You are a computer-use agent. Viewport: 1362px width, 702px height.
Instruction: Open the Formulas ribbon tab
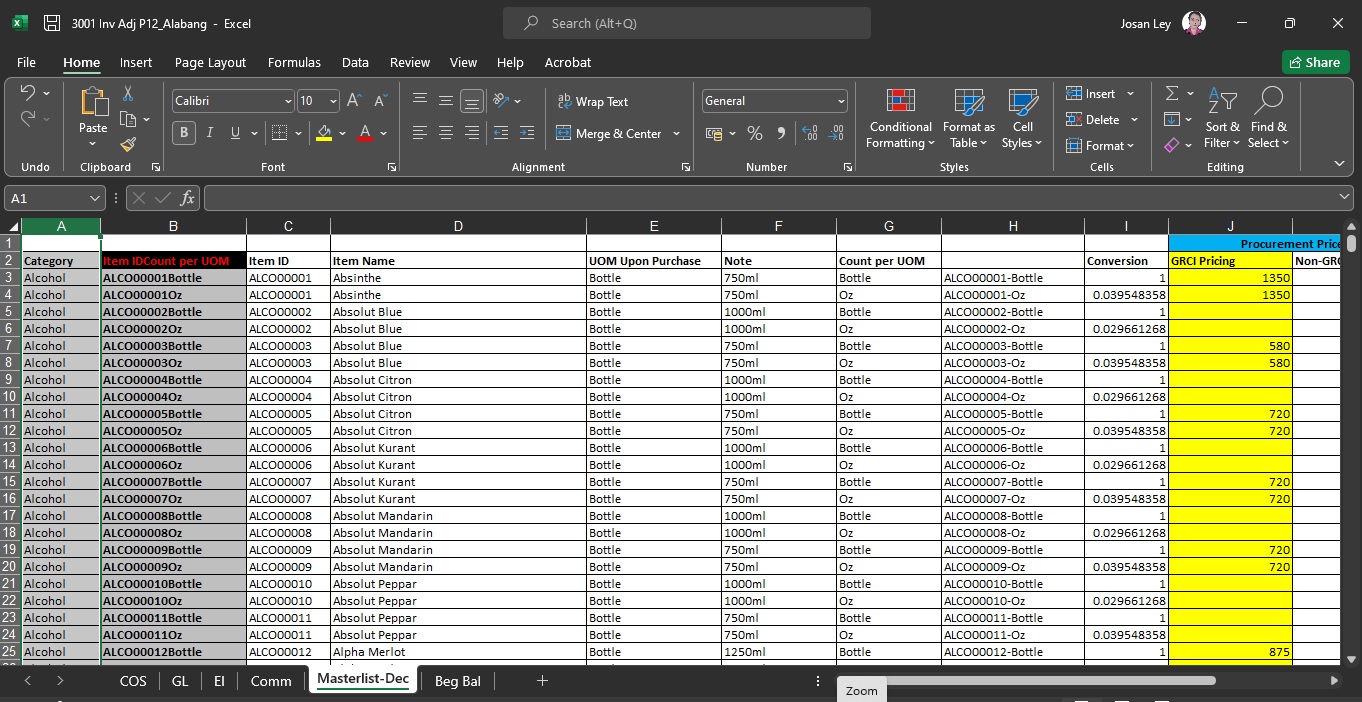tap(294, 62)
